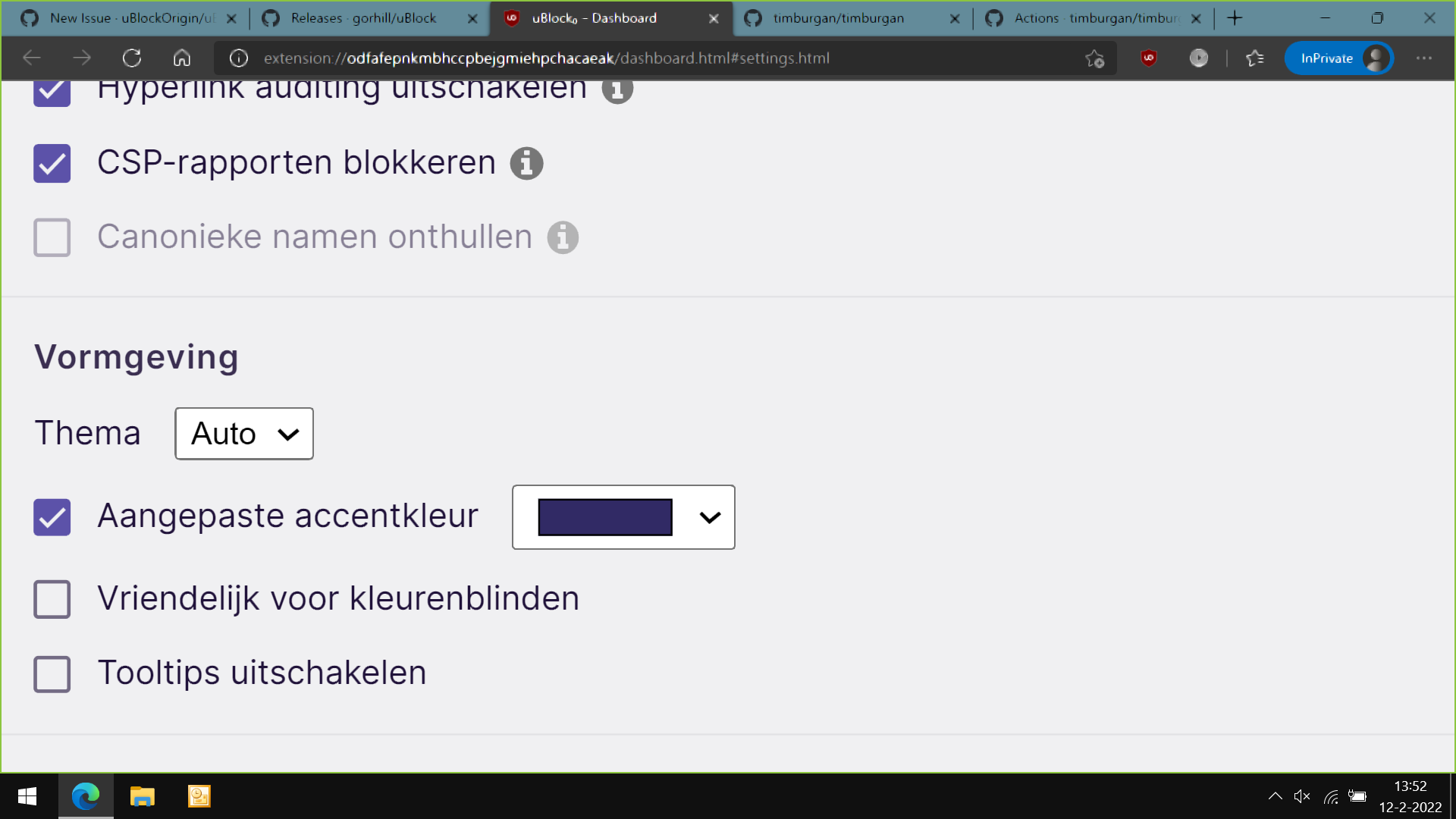1456x819 pixels.
Task: Click the InPrivate profile button
Action: (1339, 58)
